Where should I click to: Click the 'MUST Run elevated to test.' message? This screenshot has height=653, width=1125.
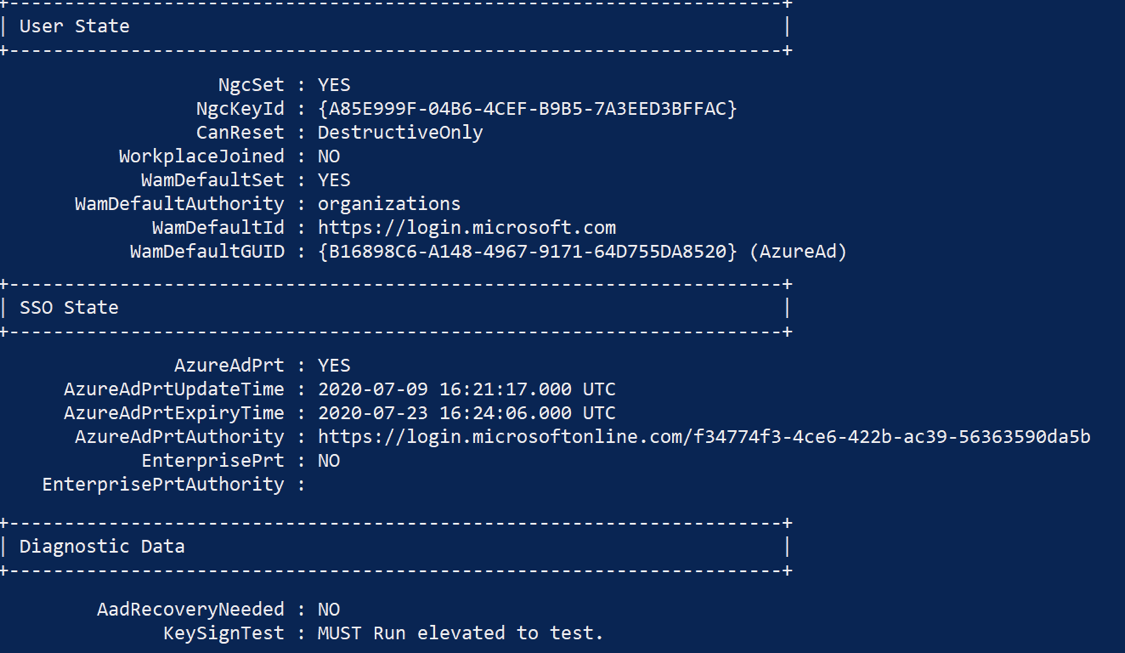click(460, 633)
